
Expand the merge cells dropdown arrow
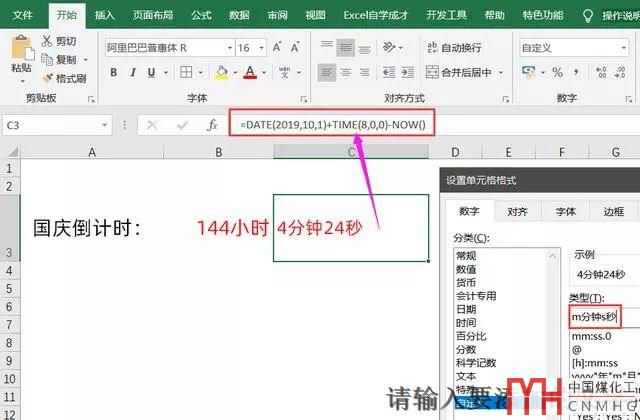pyautogui.click(x=501, y=73)
